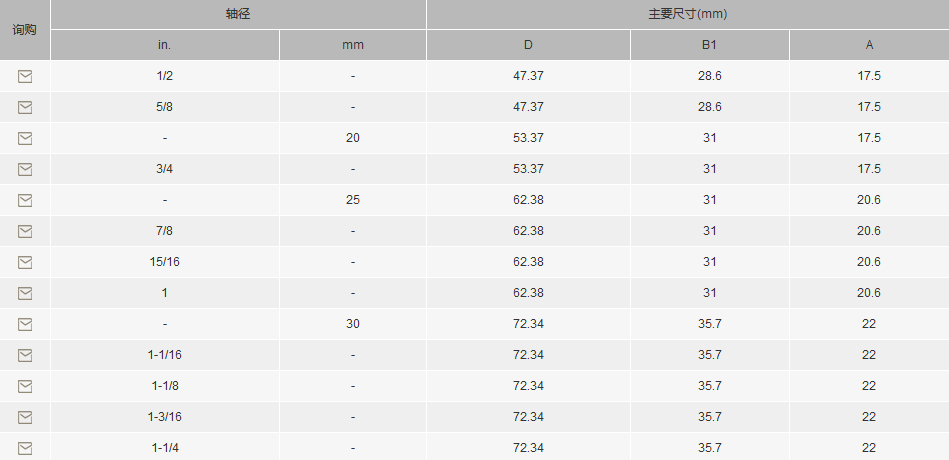949x460 pixels.
Task: Click inquiry envelope icon for 1/2 inch row
Action: pos(25,76)
